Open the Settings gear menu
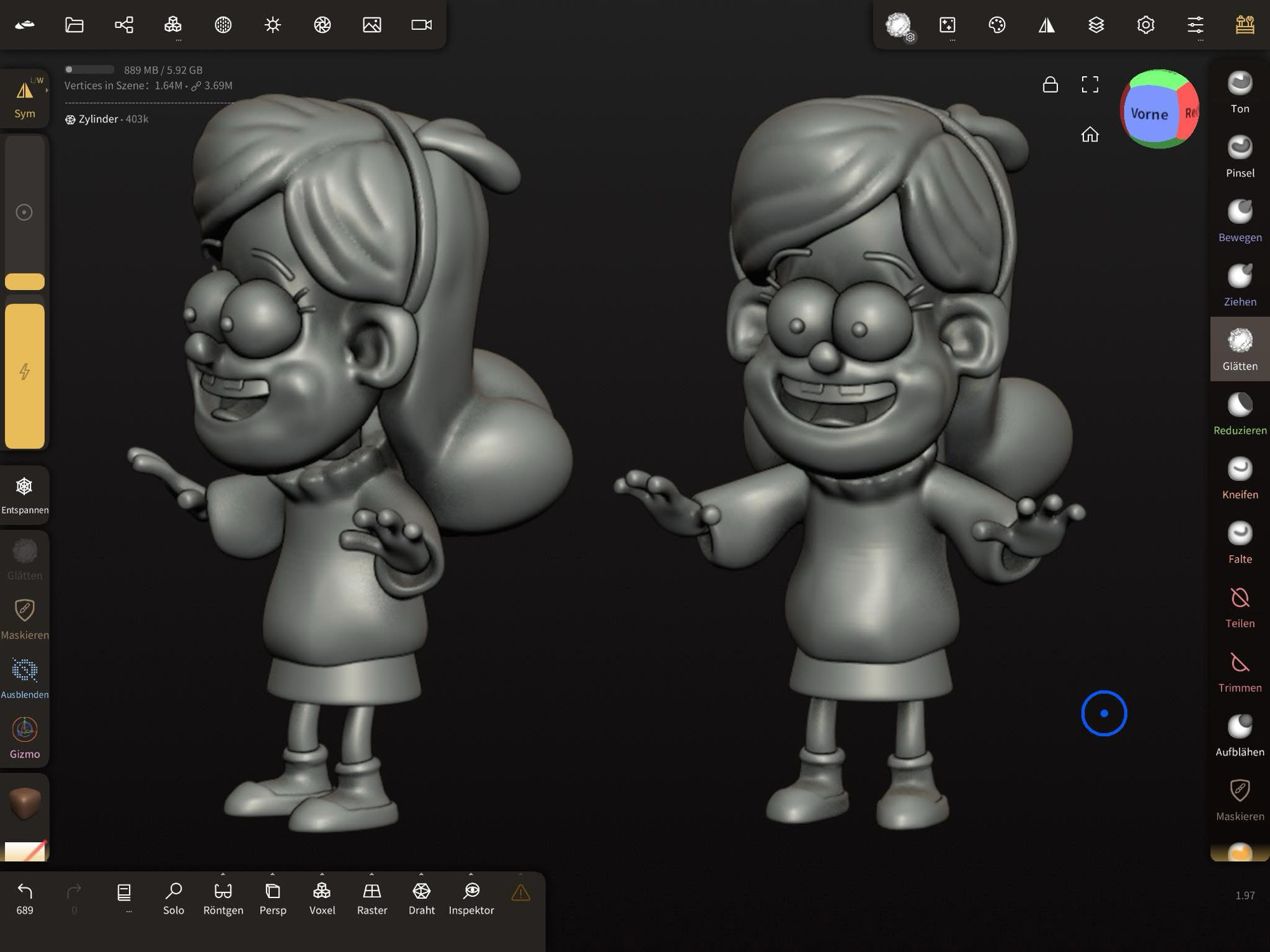Screen dimensions: 1270x952 pos(1146,25)
